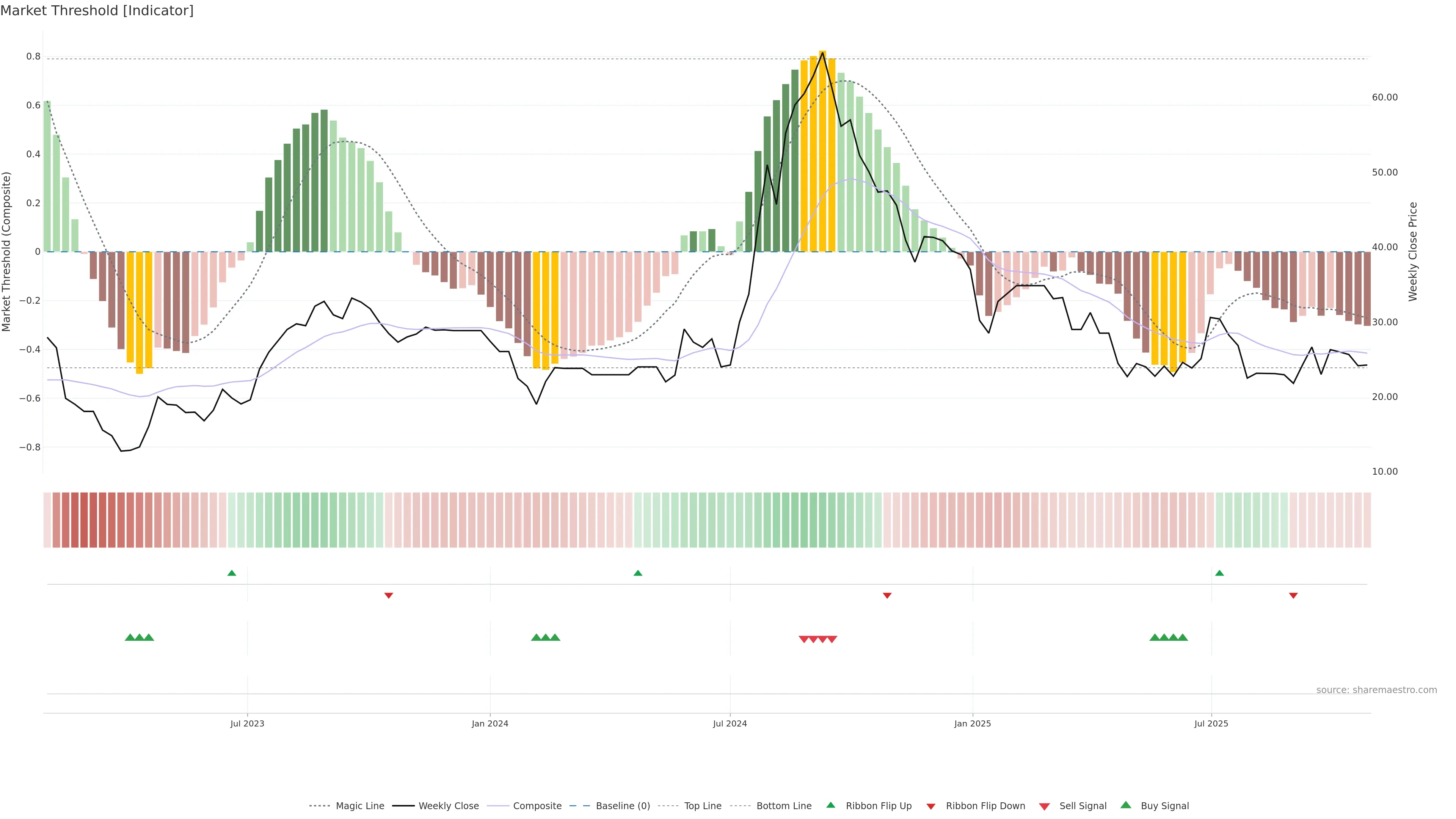Click the Ribbon Flip Up legend triangle icon
The image size is (1456, 819).
pyautogui.click(x=830, y=805)
